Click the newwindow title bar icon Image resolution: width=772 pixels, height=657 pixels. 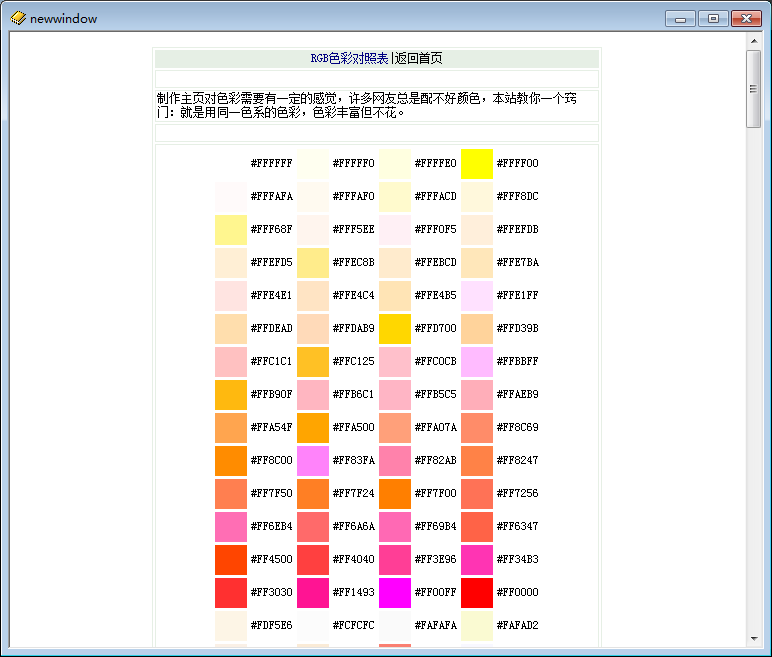point(17,18)
